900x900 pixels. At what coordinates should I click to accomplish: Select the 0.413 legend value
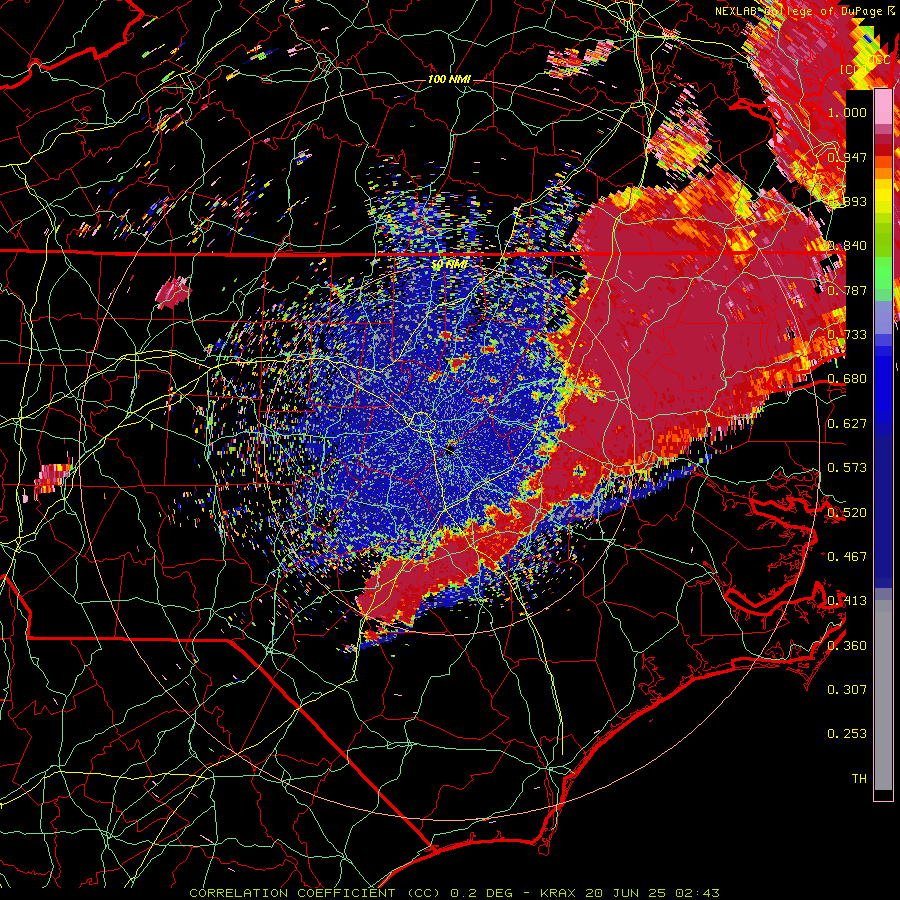click(847, 601)
